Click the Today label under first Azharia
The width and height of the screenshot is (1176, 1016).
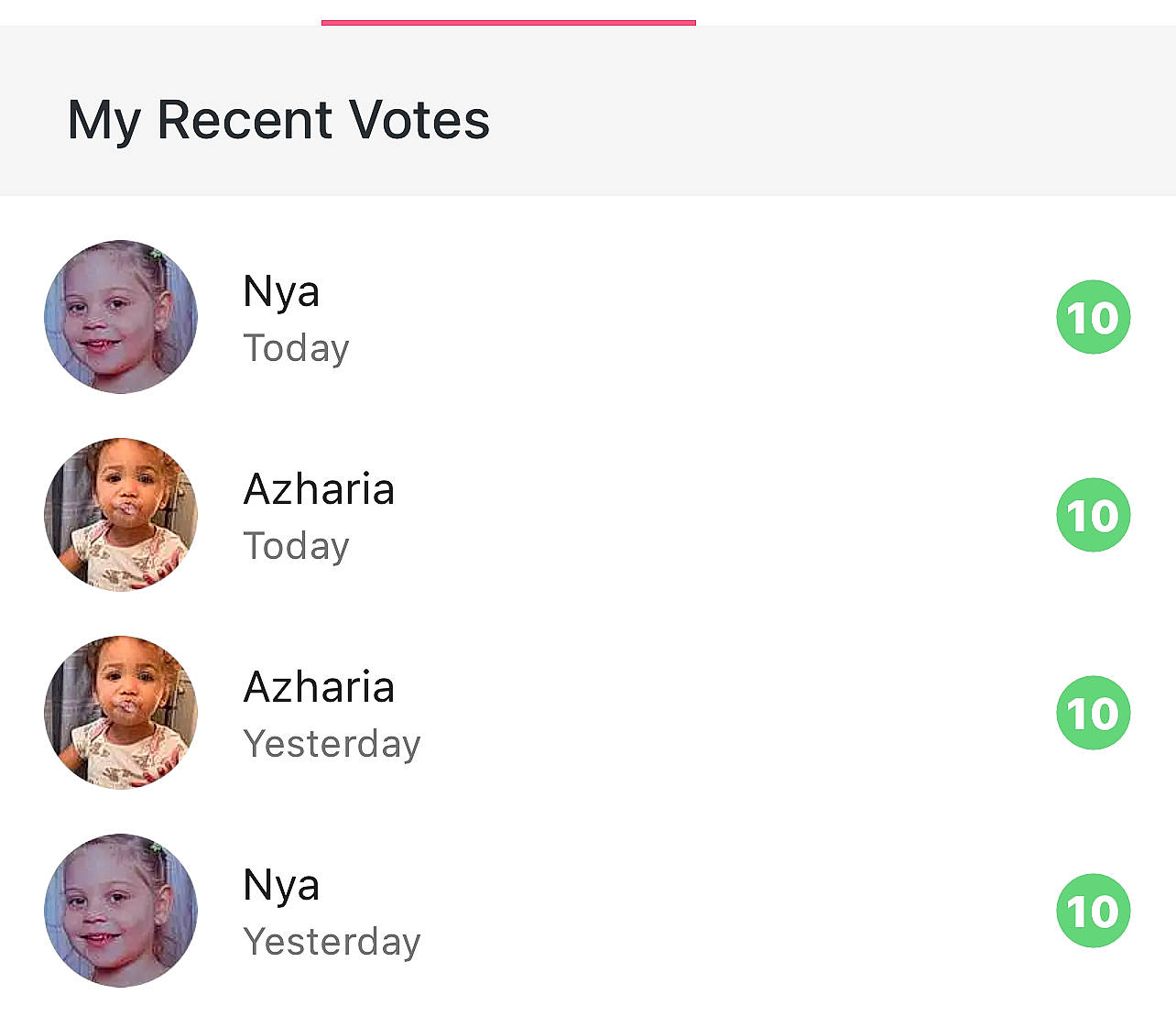click(x=296, y=546)
